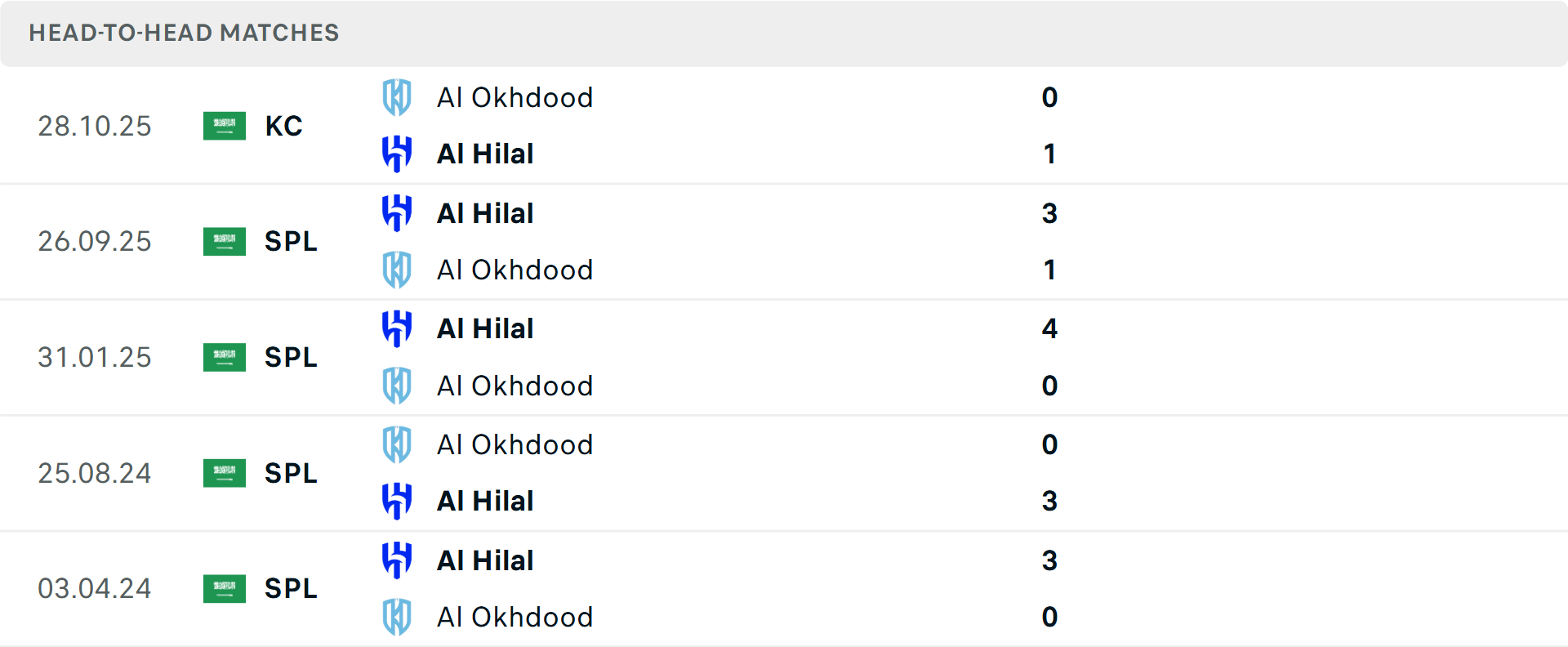
Task: Click Al Hilal crest in 25.08.24 match
Action: [x=397, y=501]
